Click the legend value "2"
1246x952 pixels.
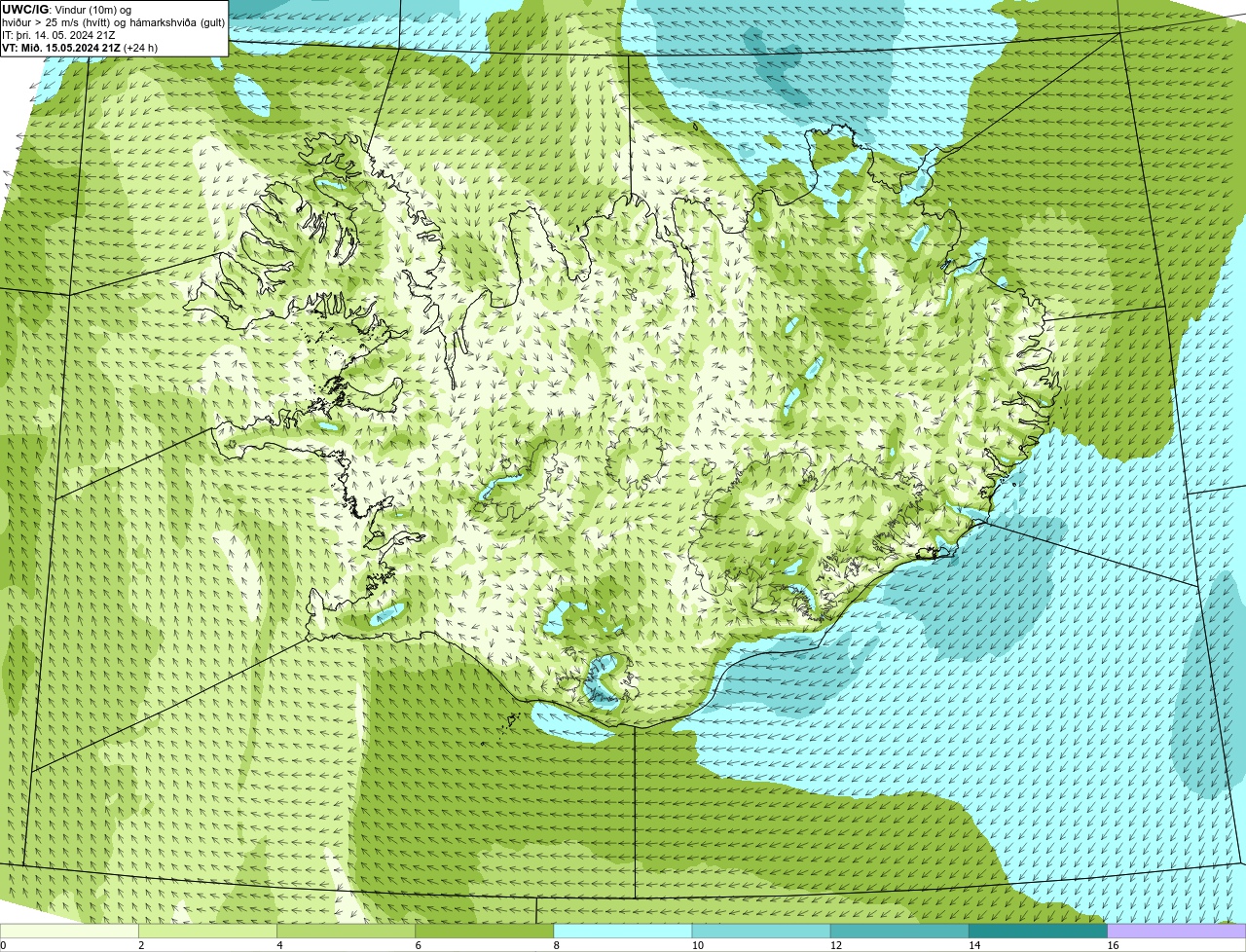coord(141,945)
